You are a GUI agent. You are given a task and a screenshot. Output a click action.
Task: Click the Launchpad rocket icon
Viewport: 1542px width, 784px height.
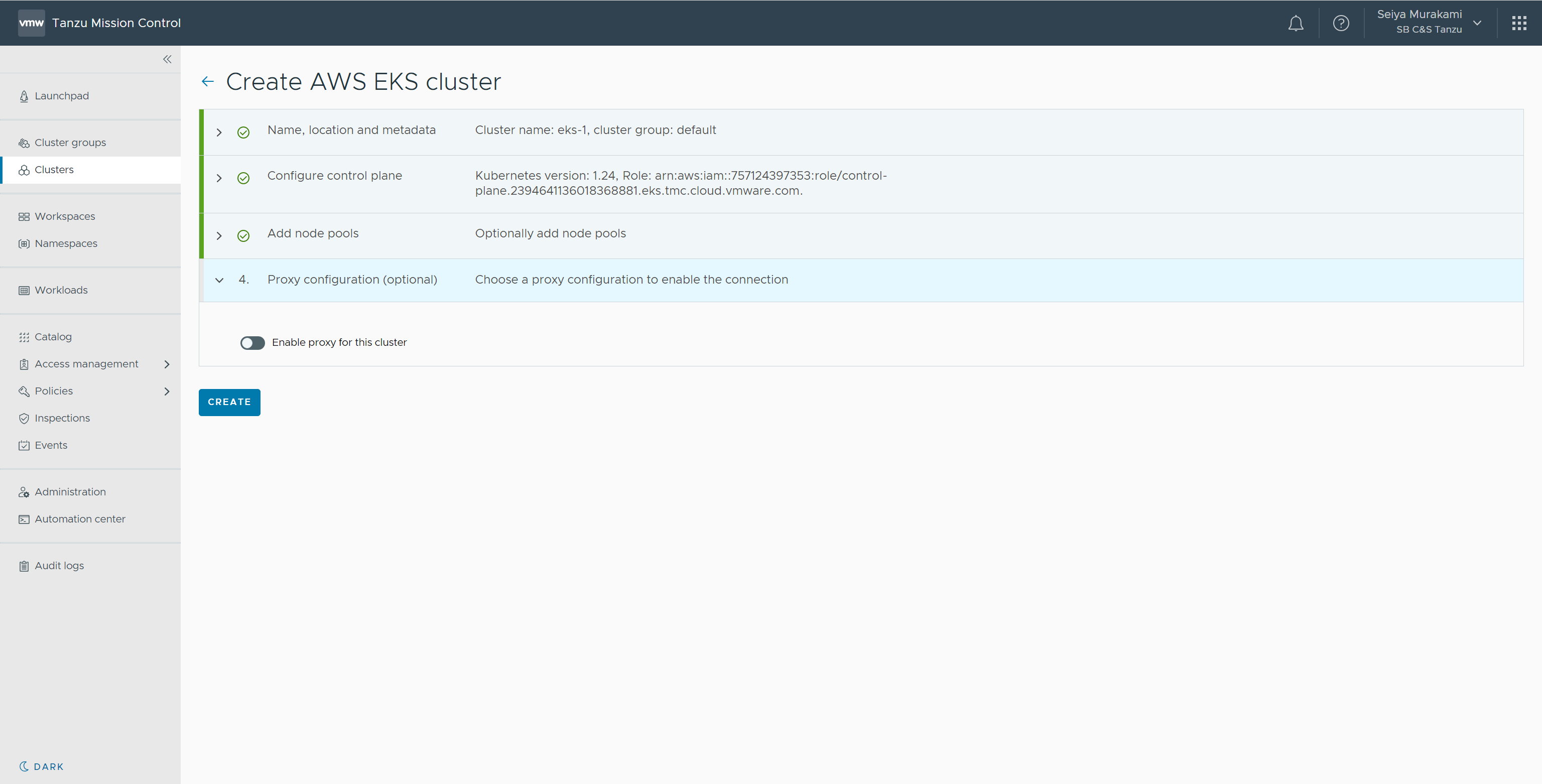click(24, 96)
